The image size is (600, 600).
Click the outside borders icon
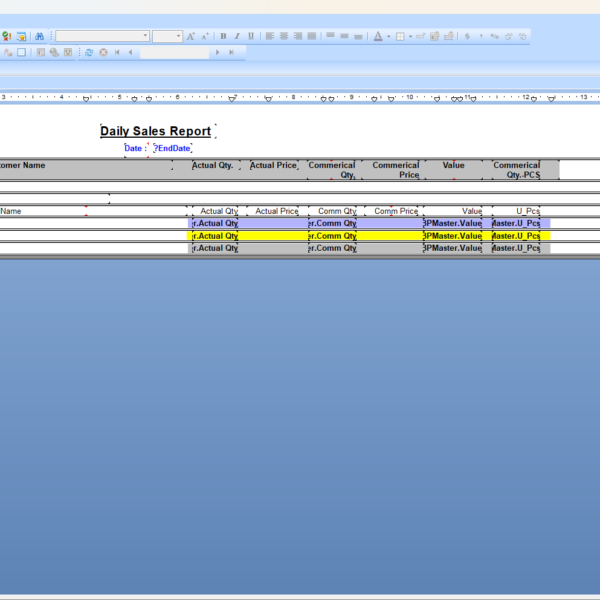[400, 37]
